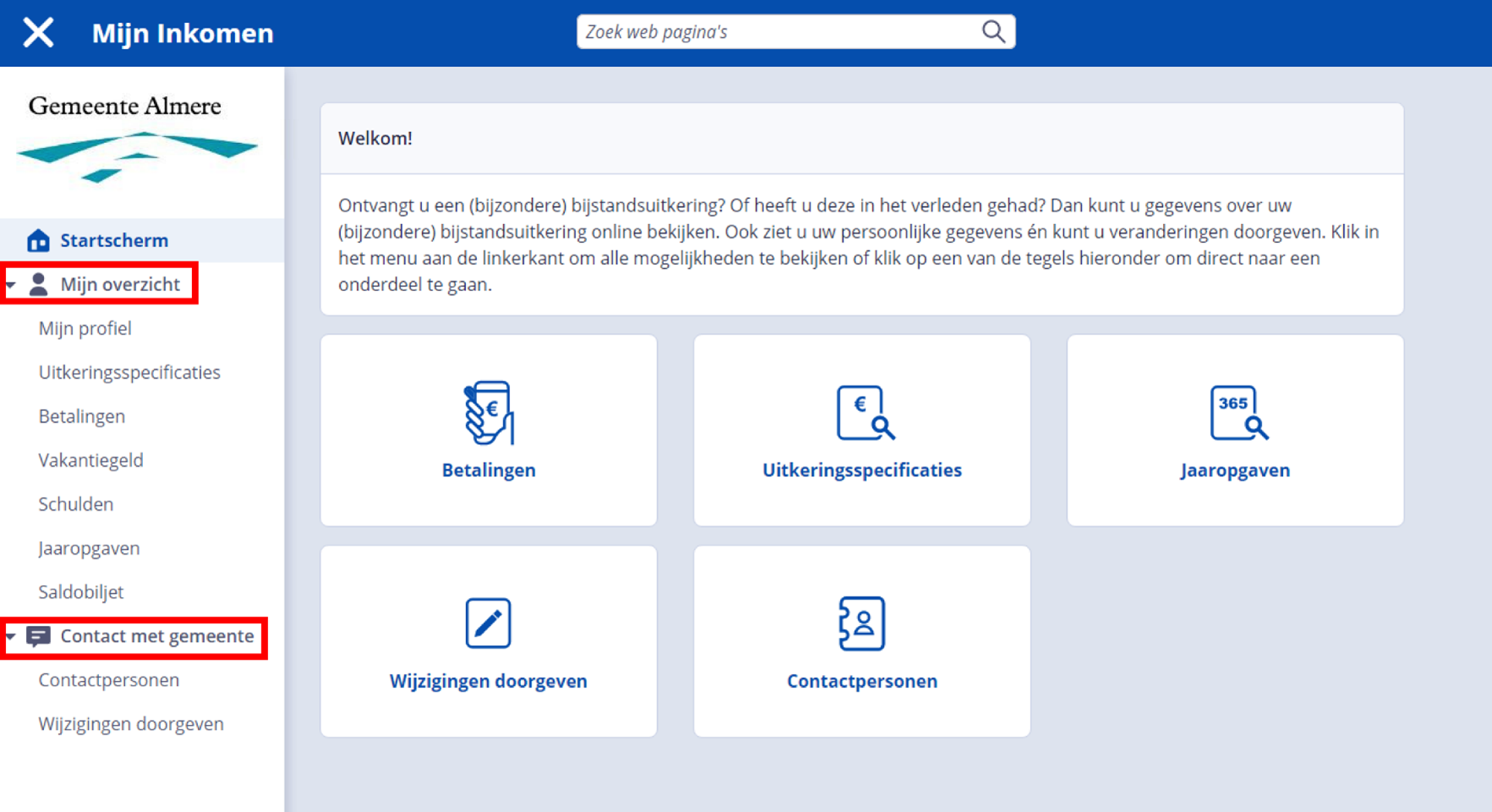Viewport: 1492px width, 812px height.
Task: Go to Schulden in the sidebar
Action: click(x=75, y=504)
